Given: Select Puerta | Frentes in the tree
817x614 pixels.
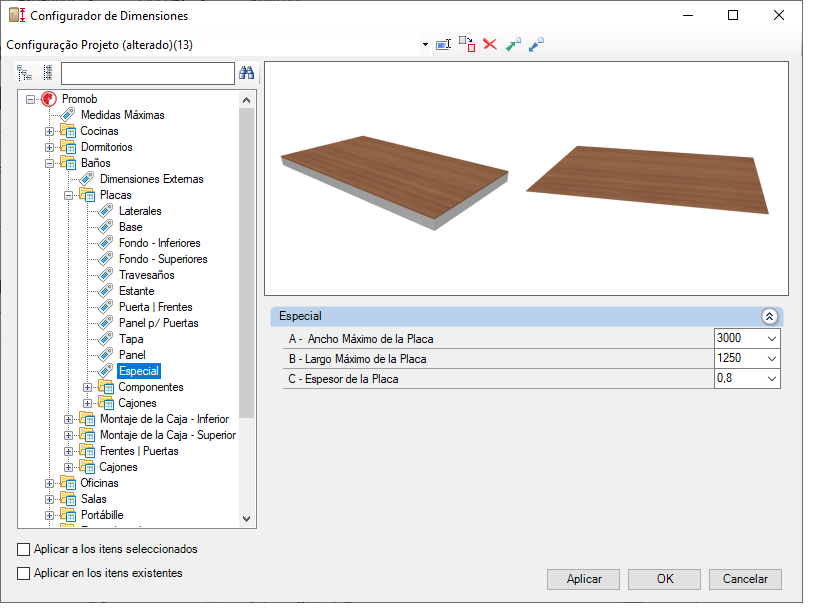Looking at the screenshot, I should point(156,307).
